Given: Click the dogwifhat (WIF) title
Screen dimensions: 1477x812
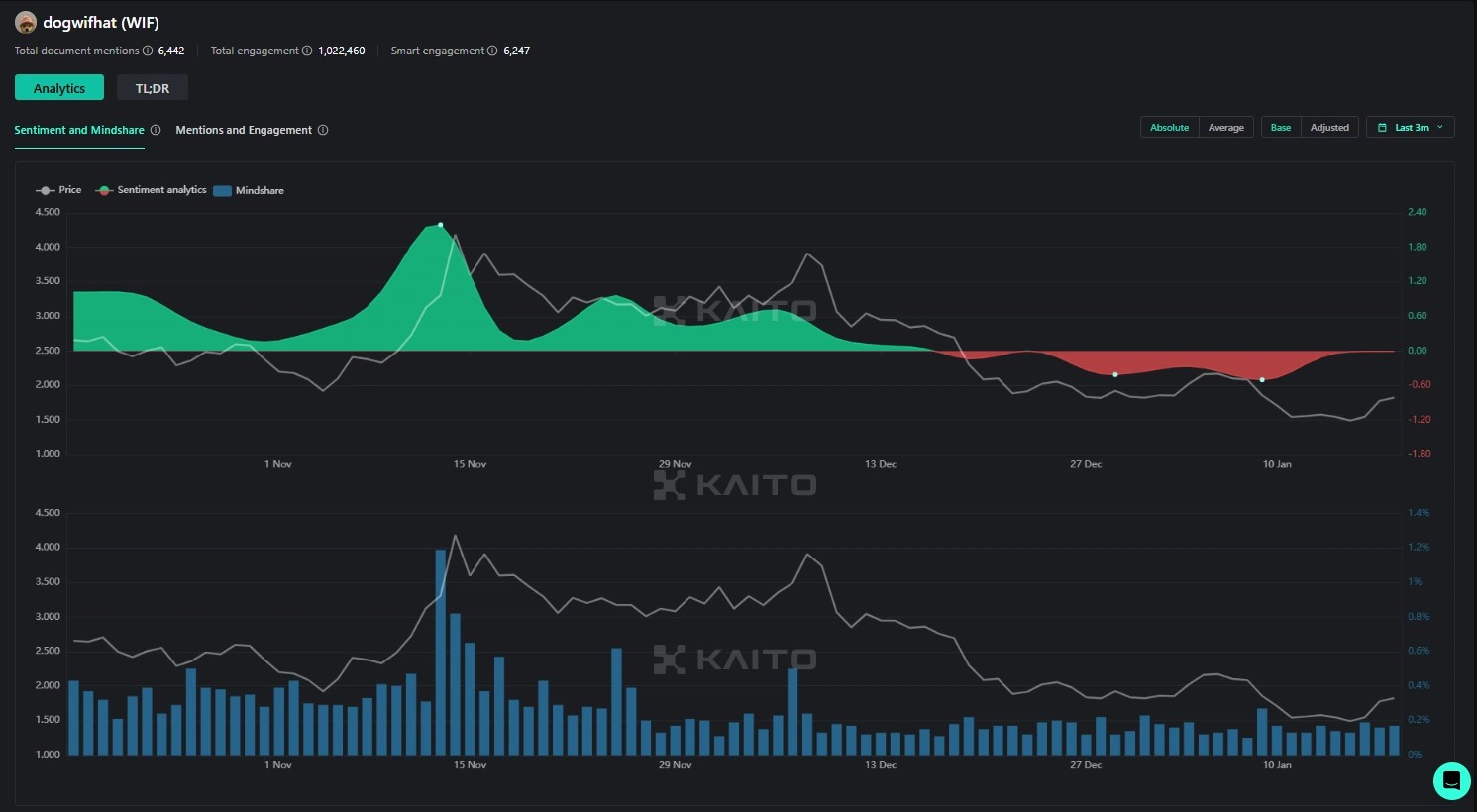Looking at the screenshot, I should [101, 23].
